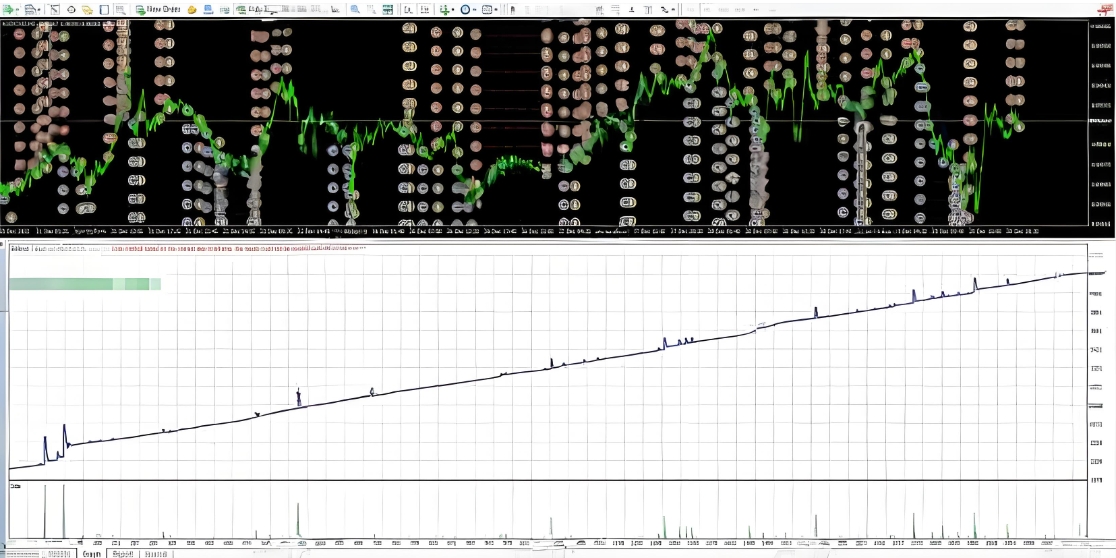1116x558 pixels.
Task: Show the Data Window panel icon
Action: click(71, 9)
